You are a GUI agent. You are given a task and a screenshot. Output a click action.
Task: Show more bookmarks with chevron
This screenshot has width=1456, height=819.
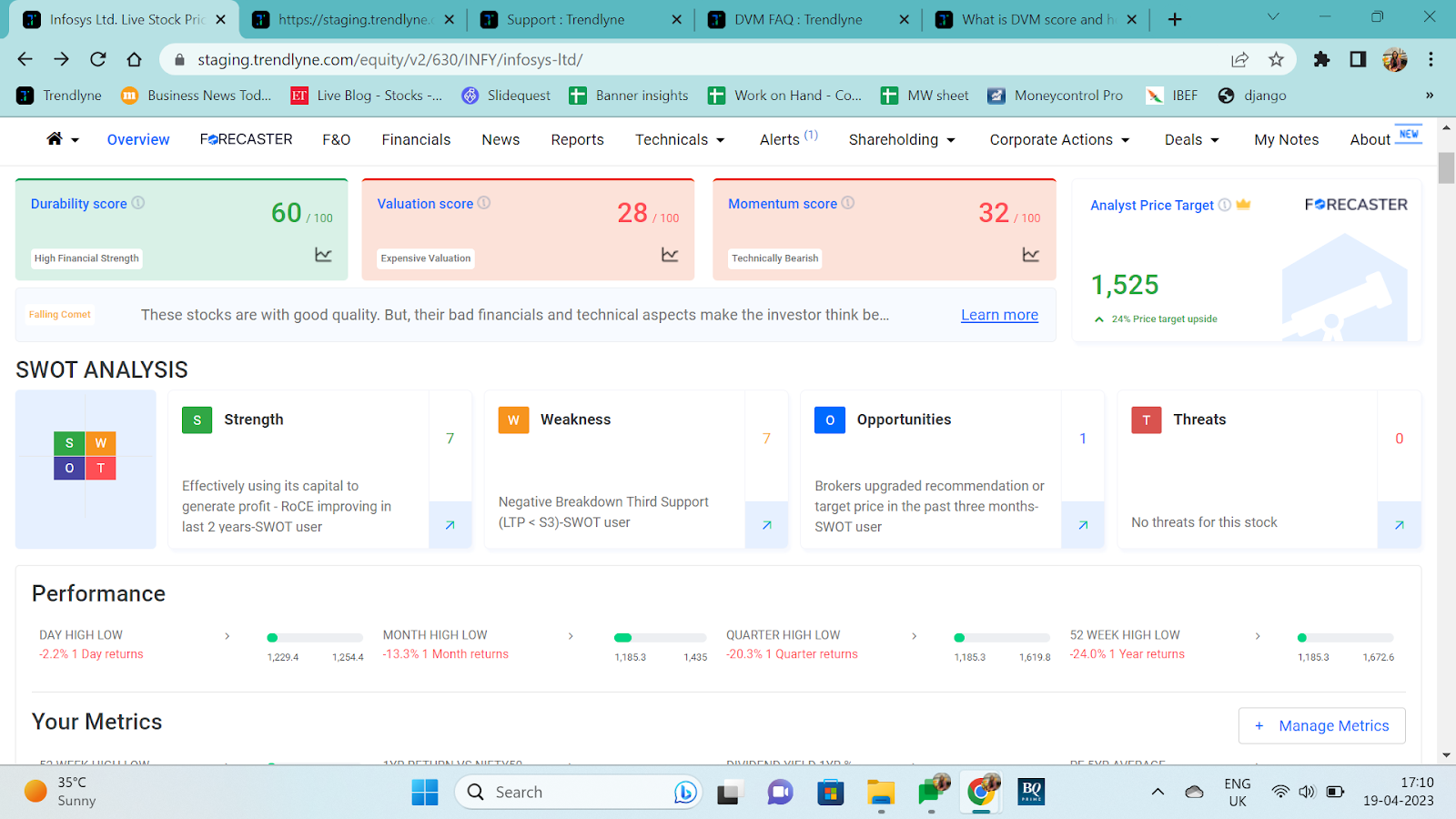1430,95
